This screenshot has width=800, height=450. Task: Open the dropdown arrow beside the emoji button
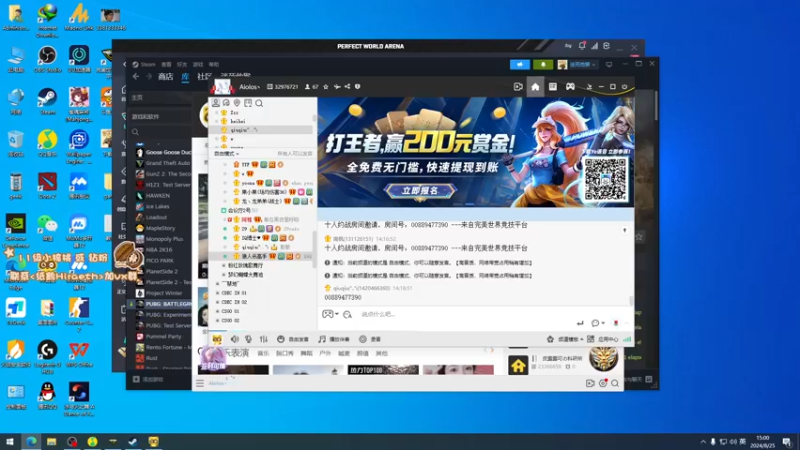click(x=337, y=314)
